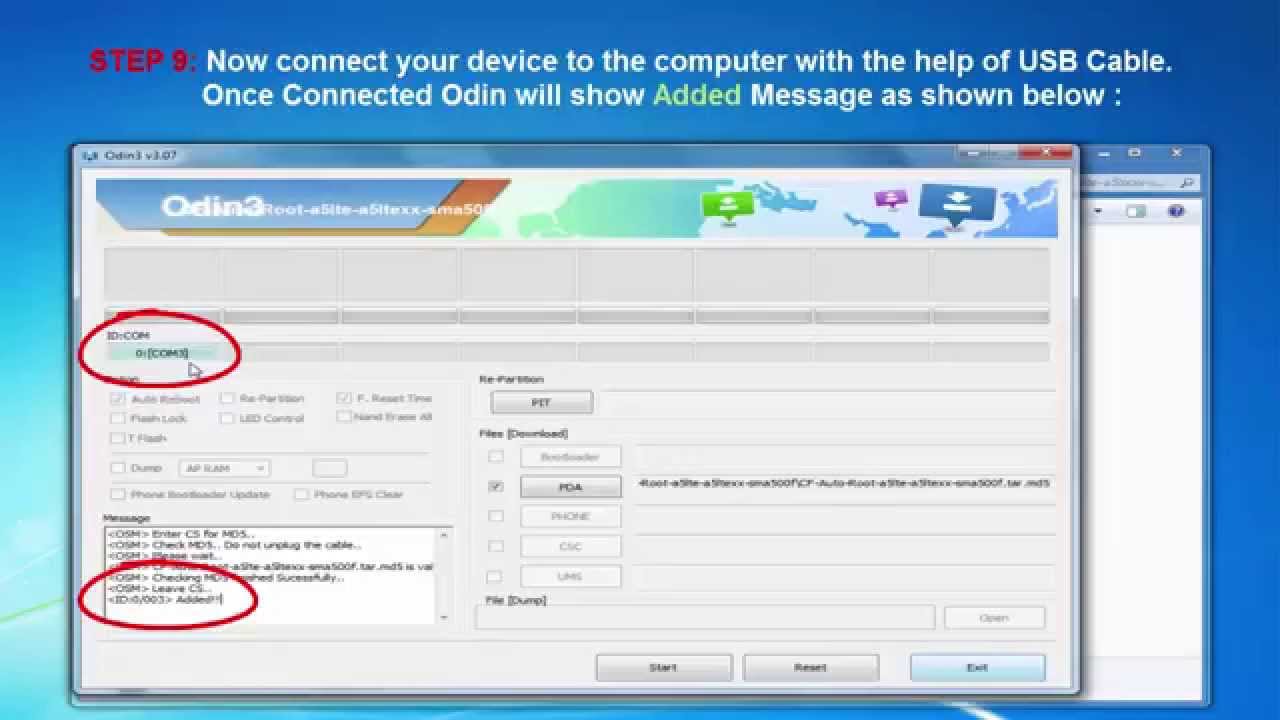Image resolution: width=1280 pixels, height=720 pixels.
Task: Toggle the Auto Reboot checkbox
Action: tap(118, 398)
